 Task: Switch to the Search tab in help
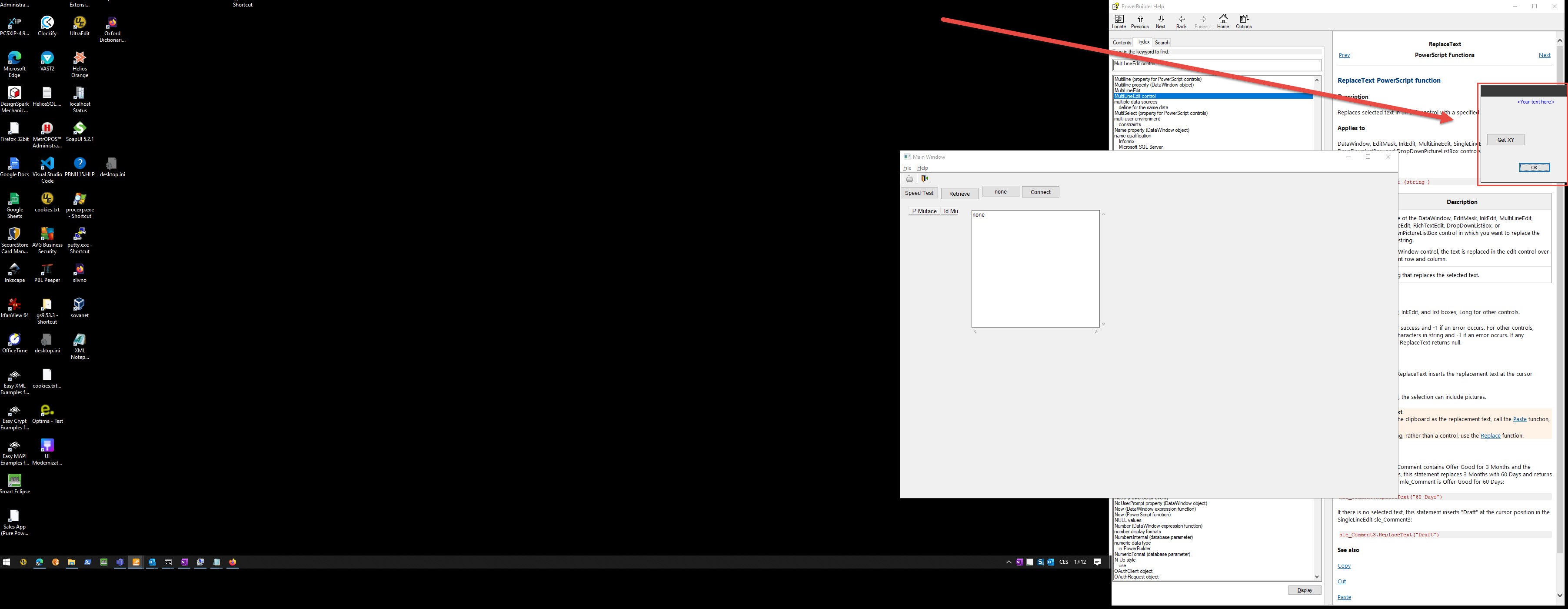(1162, 43)
